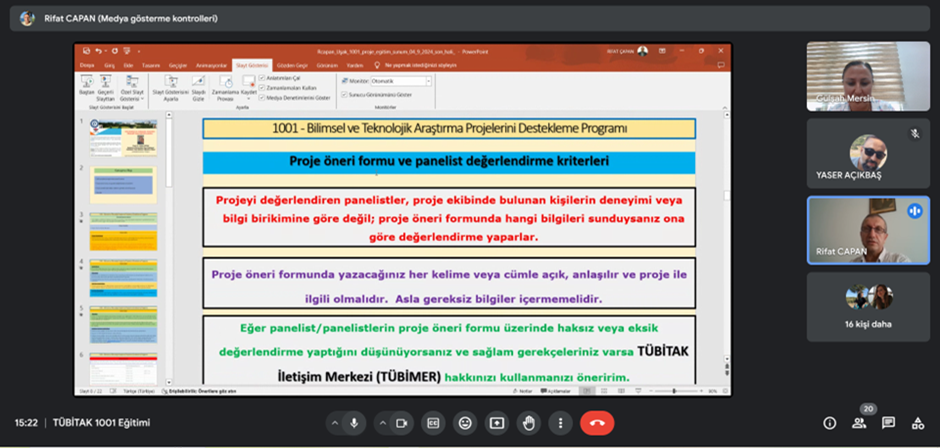940x448 pixels.
Task: Leave the call with red button
Action: pyautogui.click(x=597, y=423)
